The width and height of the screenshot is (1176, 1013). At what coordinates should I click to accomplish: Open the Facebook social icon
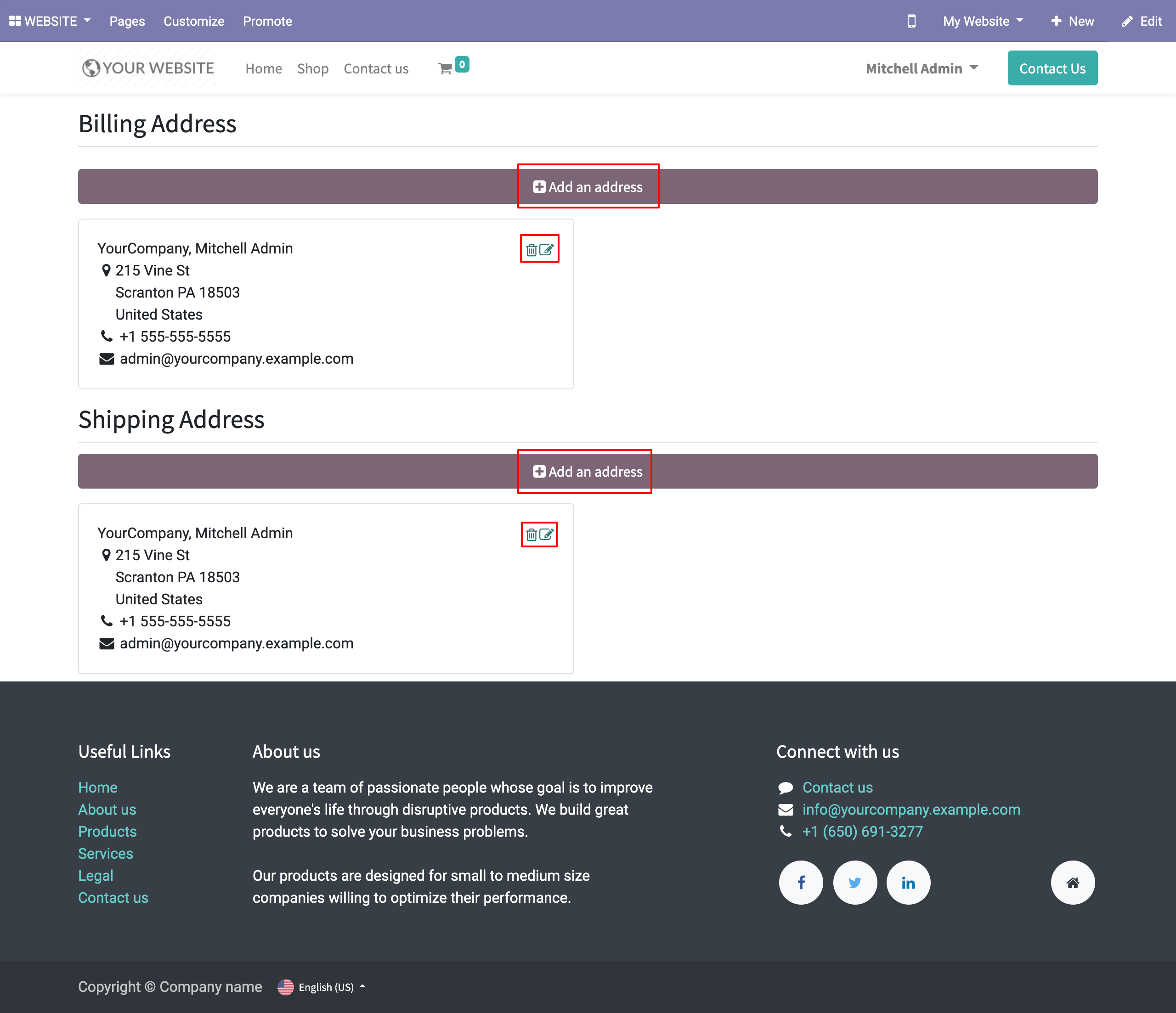pyautogui.click(x=801, y=883)
